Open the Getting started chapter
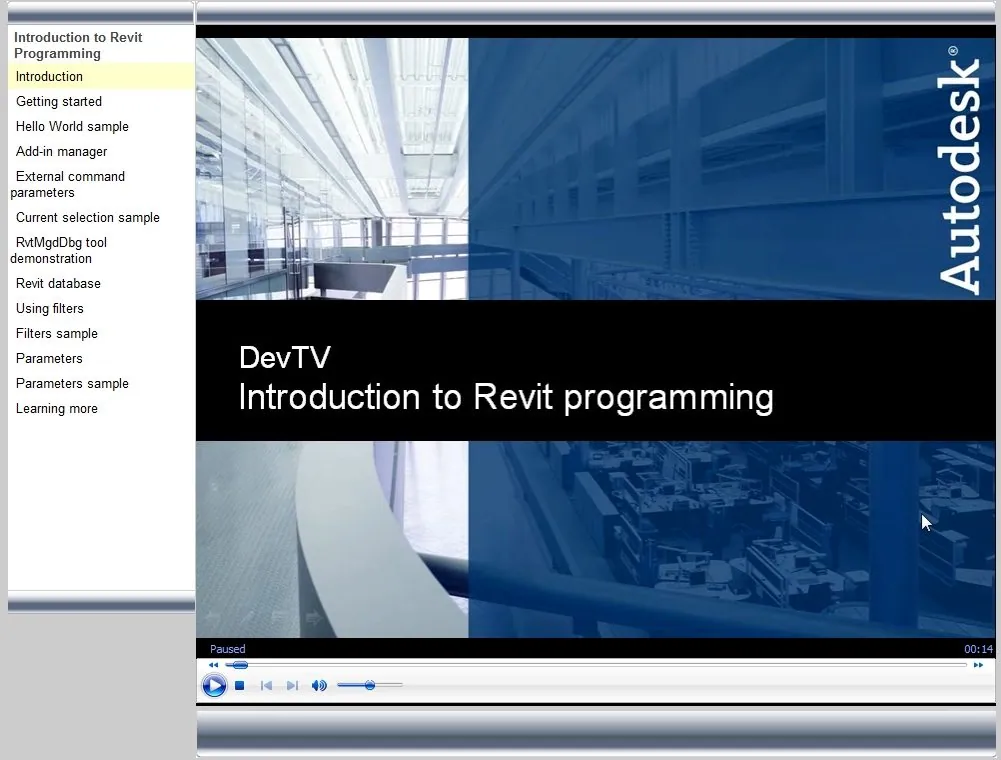1001x760 pixels. tap(59, 102)
